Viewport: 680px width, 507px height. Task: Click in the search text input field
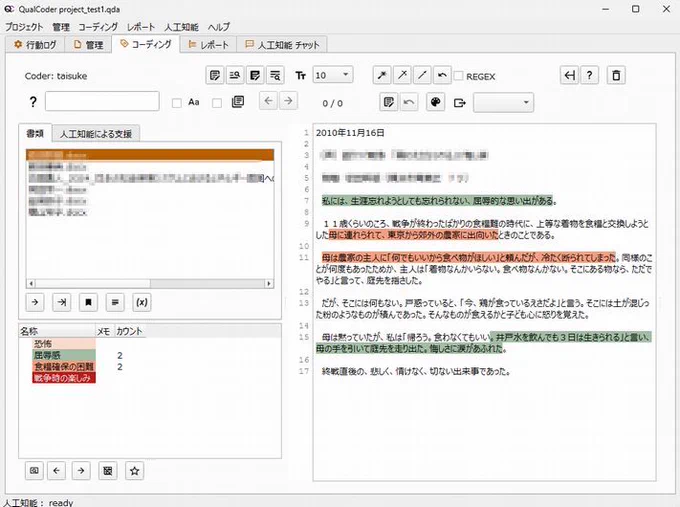102,101
